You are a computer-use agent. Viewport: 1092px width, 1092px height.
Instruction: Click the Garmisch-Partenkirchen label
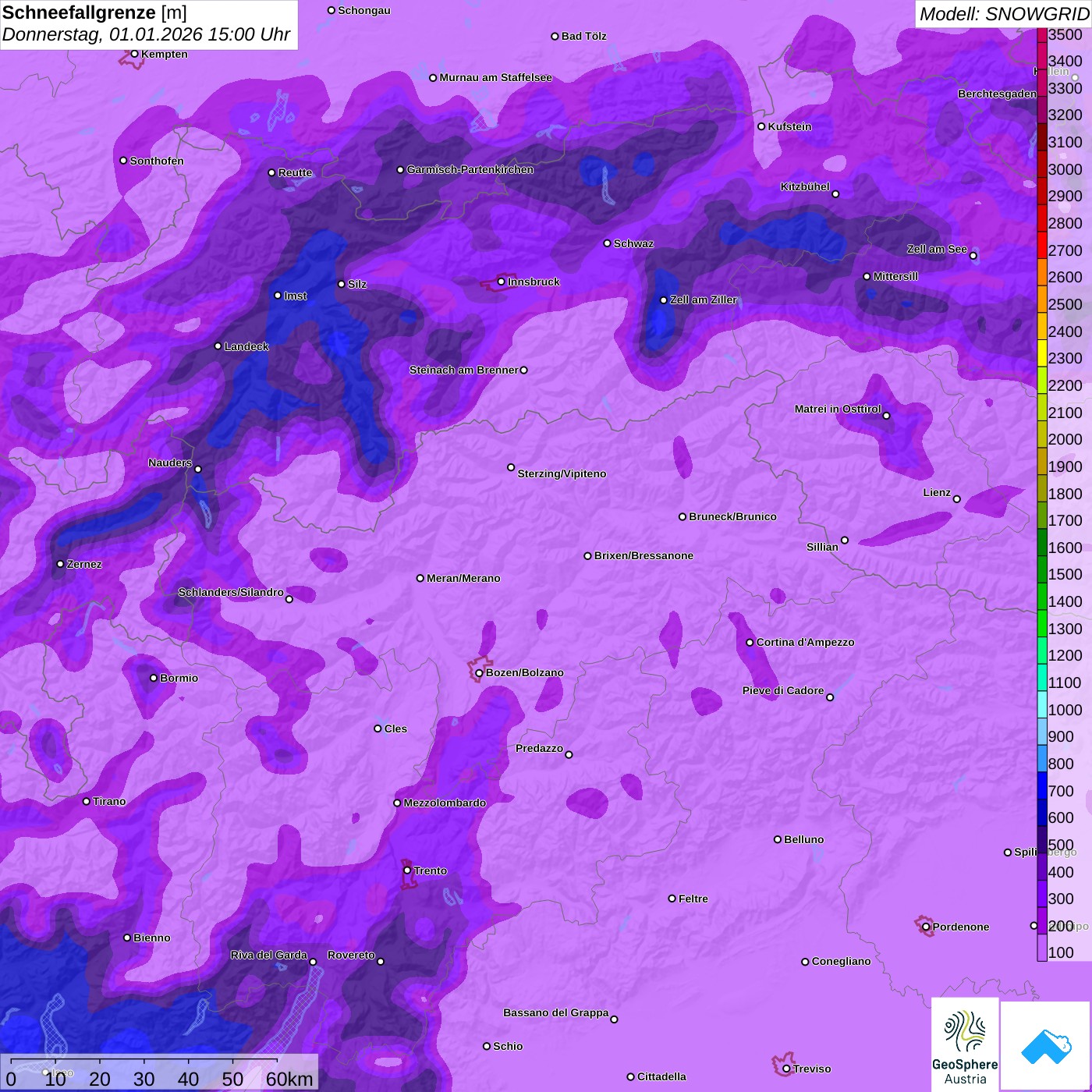[x=470, y=169]
